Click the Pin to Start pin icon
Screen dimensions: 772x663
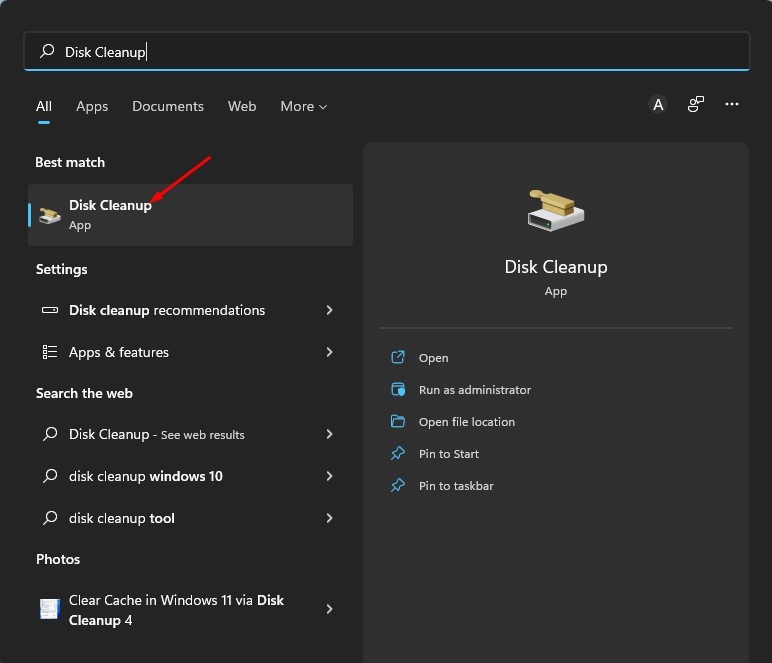click(398, 454)
